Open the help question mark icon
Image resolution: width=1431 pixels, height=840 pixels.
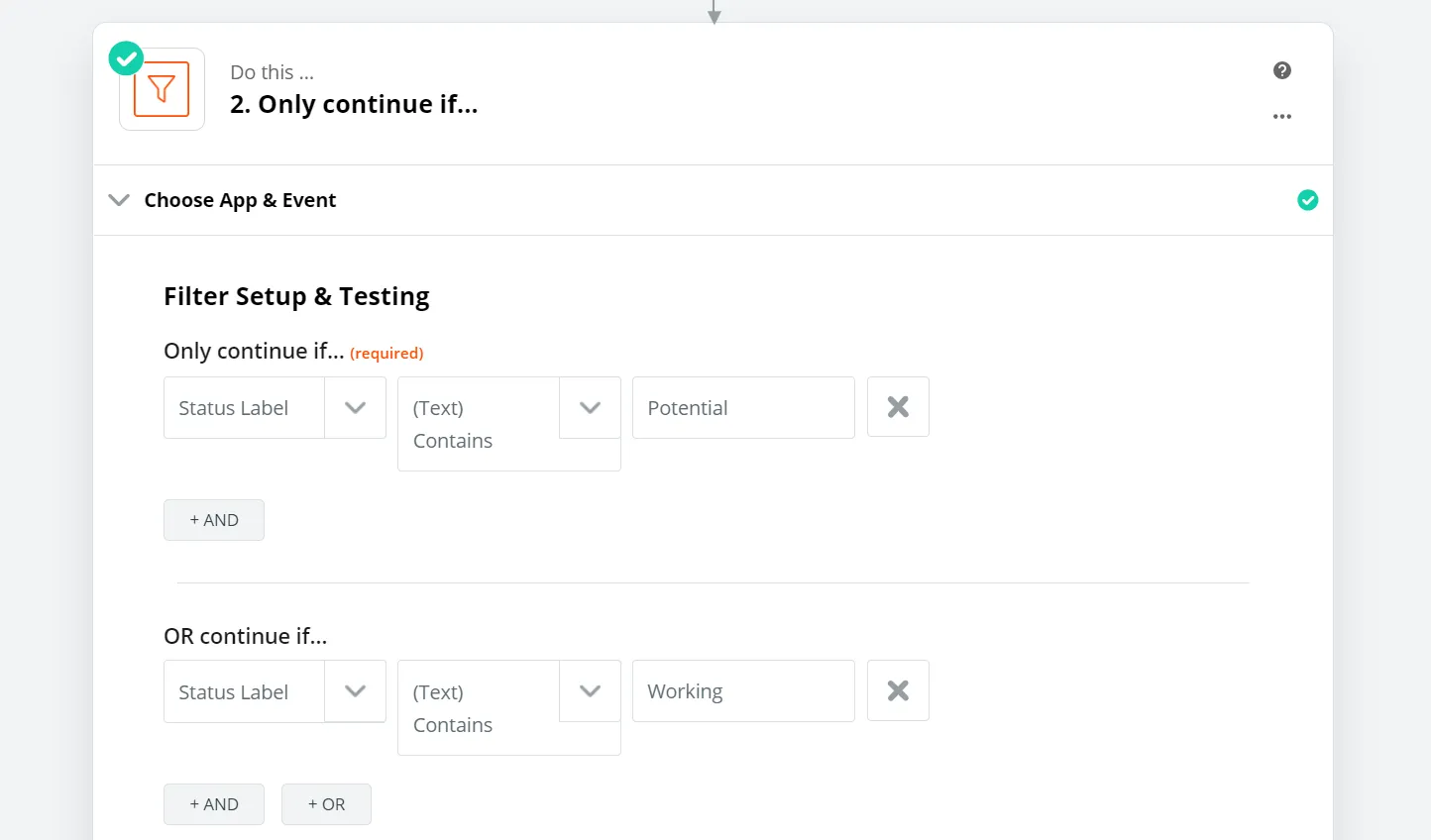(1281, 70)
